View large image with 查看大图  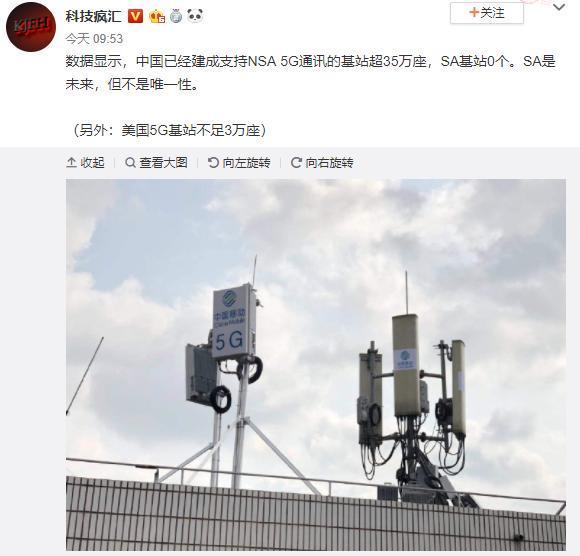tap(156, 162)
